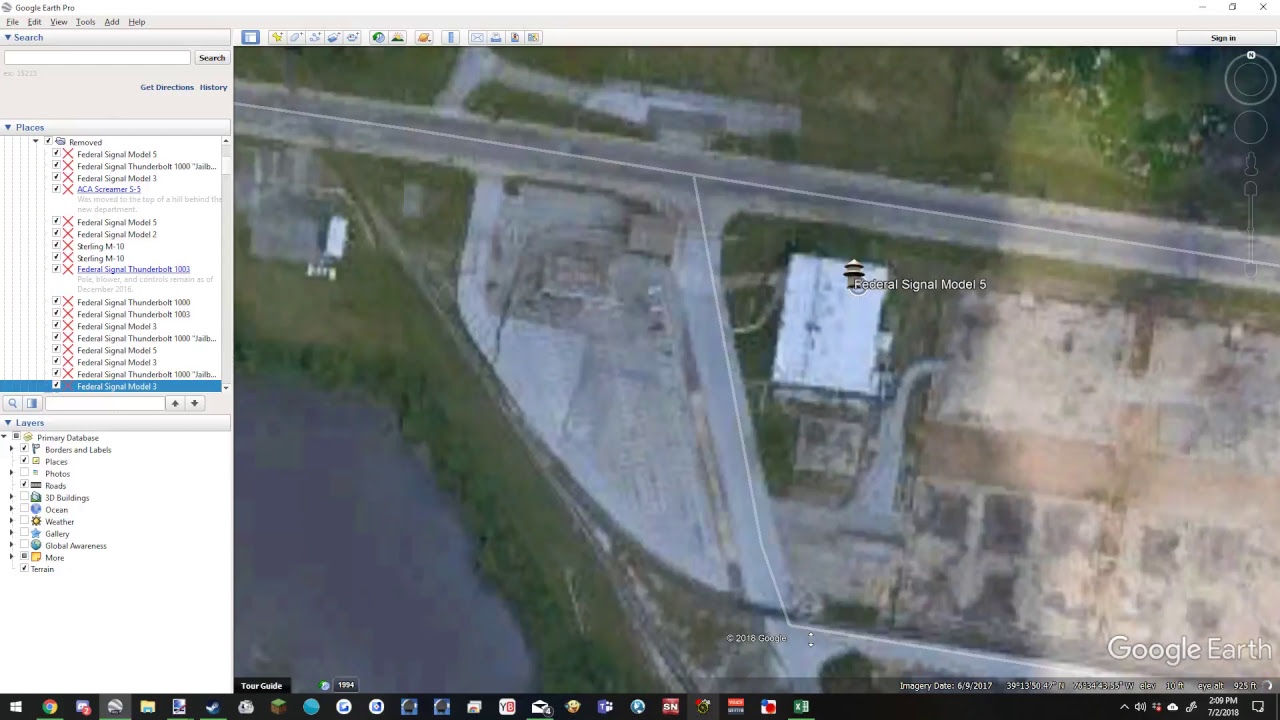Turn on the Weather layer
1280x720 pixels.
(x=24, y=522)
